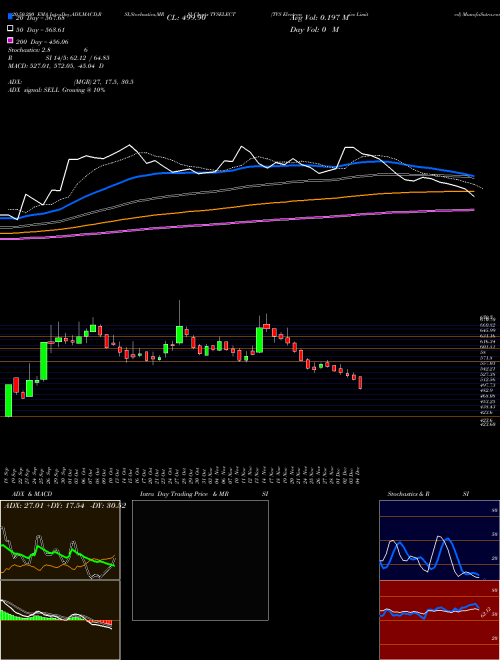Select the '200 Day - 456.06' legend text
This screenshot has height=660, width=500.
pos(43,42)
